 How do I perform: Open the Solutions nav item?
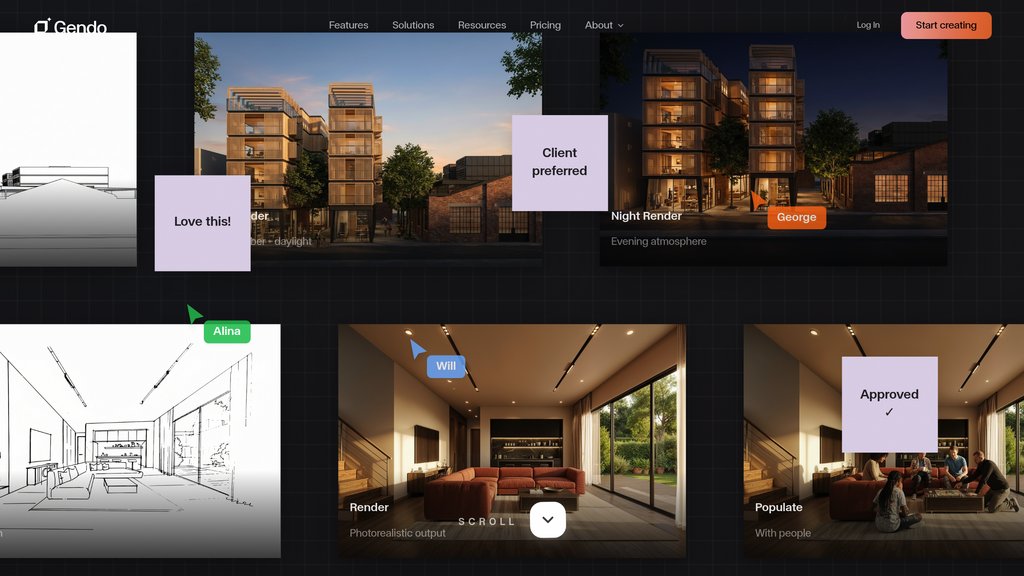tap(413, 25)
